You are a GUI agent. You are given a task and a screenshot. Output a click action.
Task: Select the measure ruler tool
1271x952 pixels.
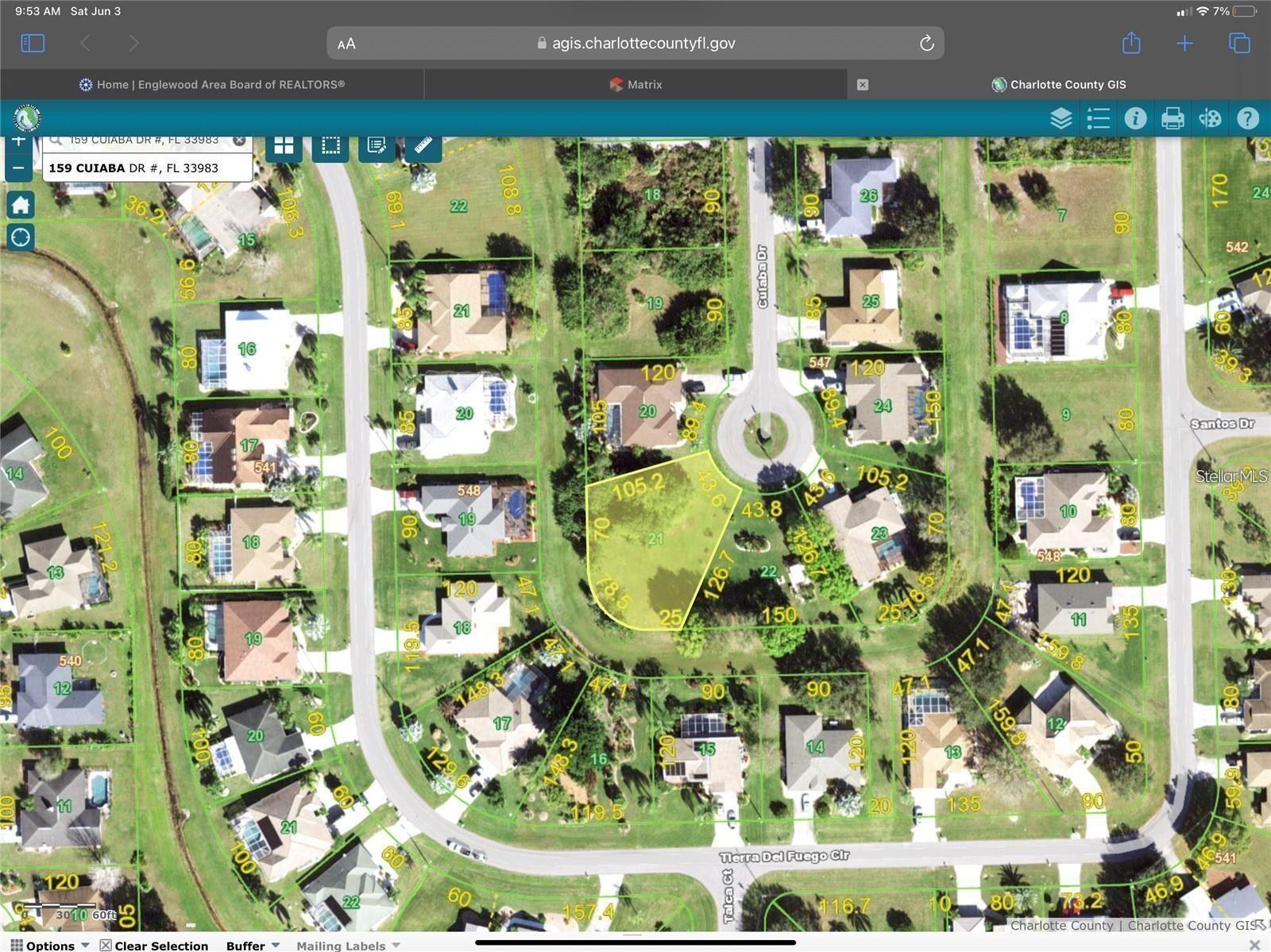(x=423, y=145)
